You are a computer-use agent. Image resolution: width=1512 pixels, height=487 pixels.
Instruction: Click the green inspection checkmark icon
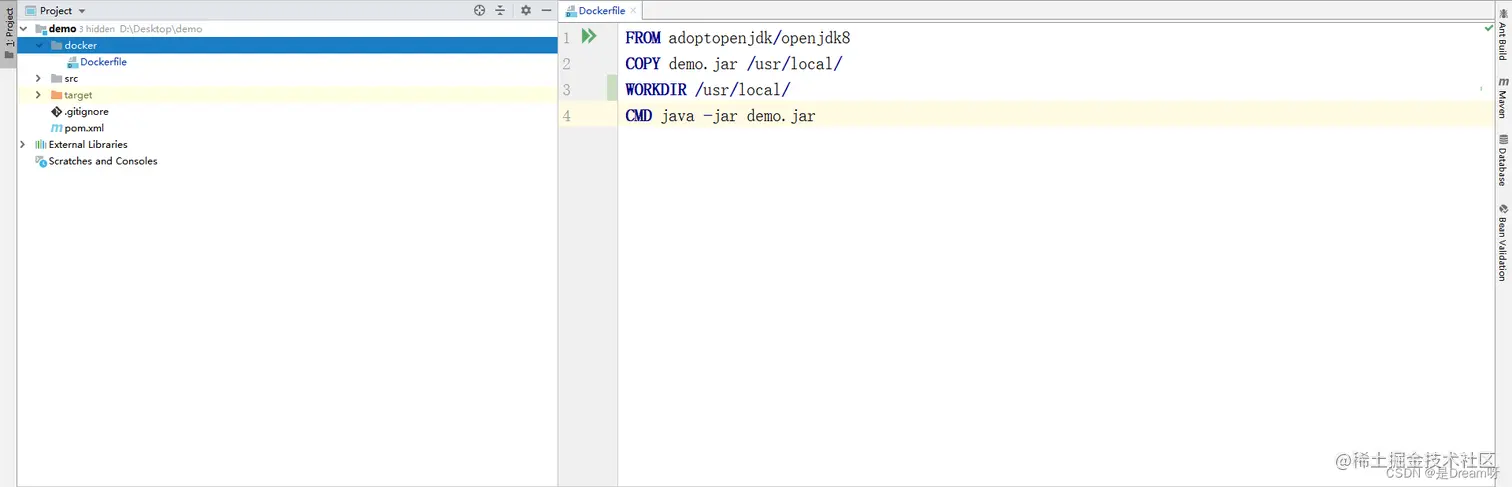1489,29
